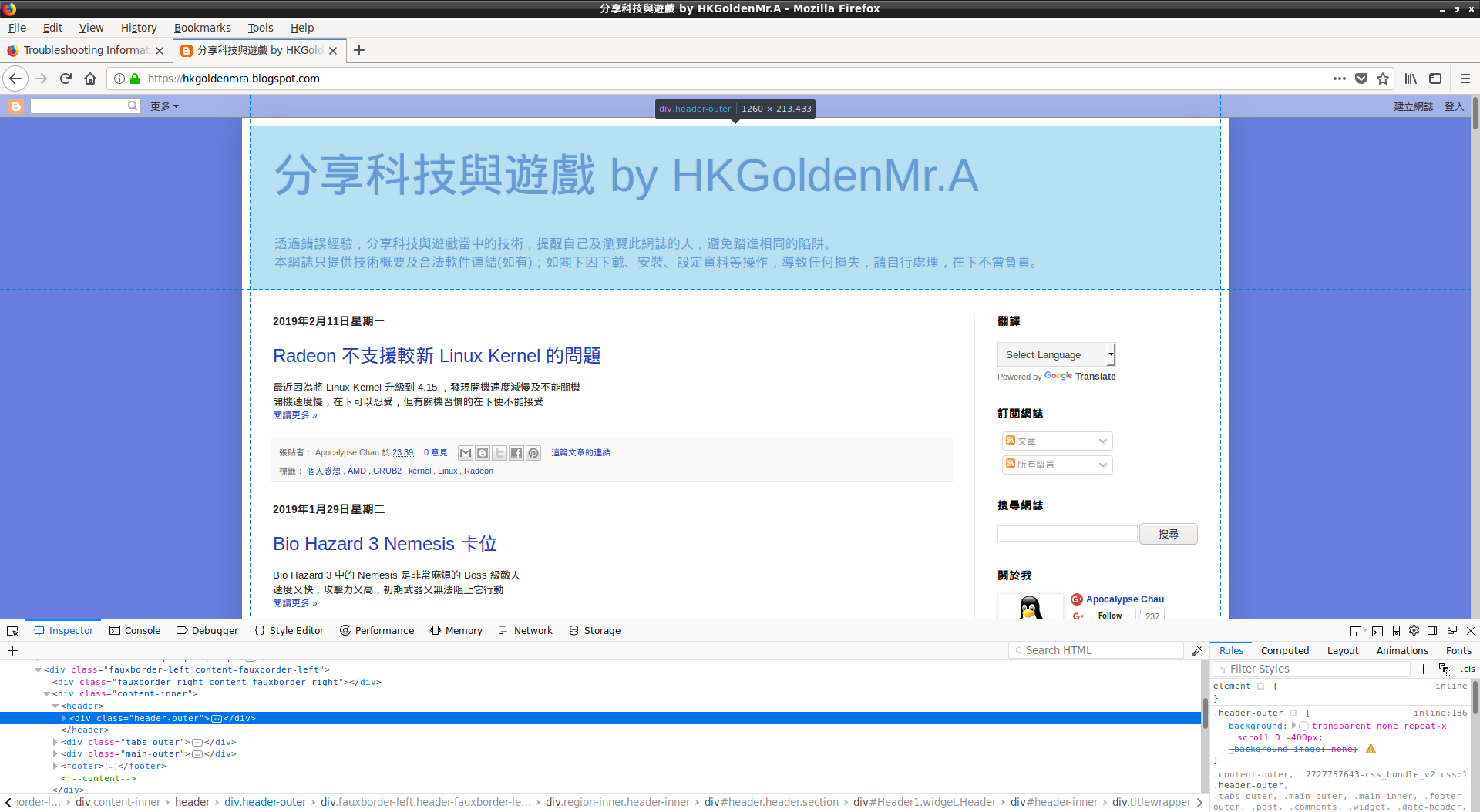The image size is (1480, 812).
Task: Toggle the Firefox sidebar icon
Action: [1435, 79]
